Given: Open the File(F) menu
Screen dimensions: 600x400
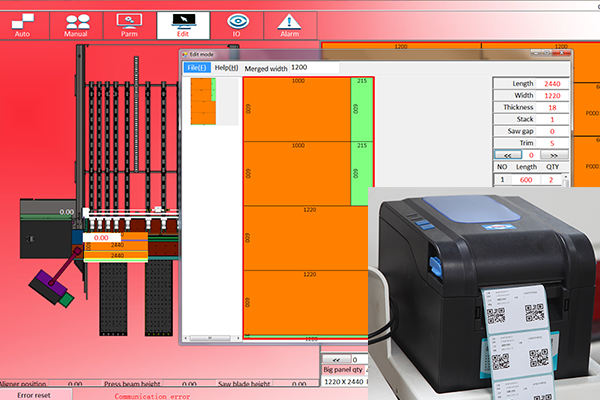Looking at the screenshot, I should pos(197,67).
